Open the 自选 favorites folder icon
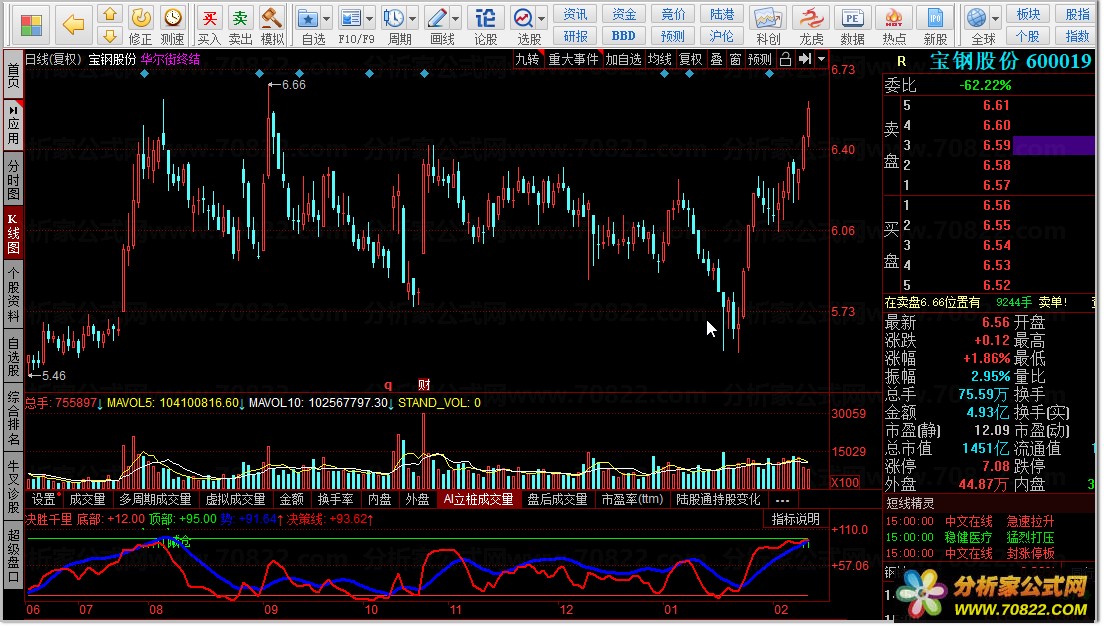 pos(308,18)
